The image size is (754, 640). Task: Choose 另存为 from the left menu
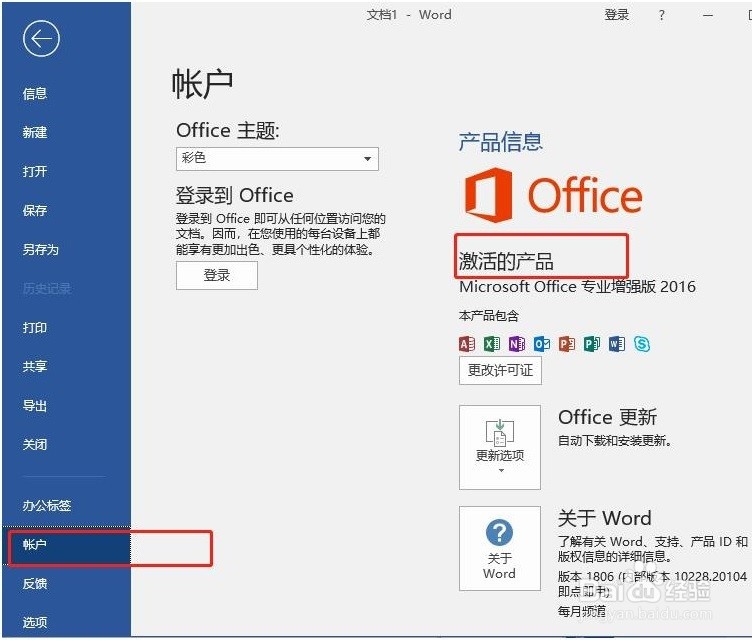[x=40, y=249]
